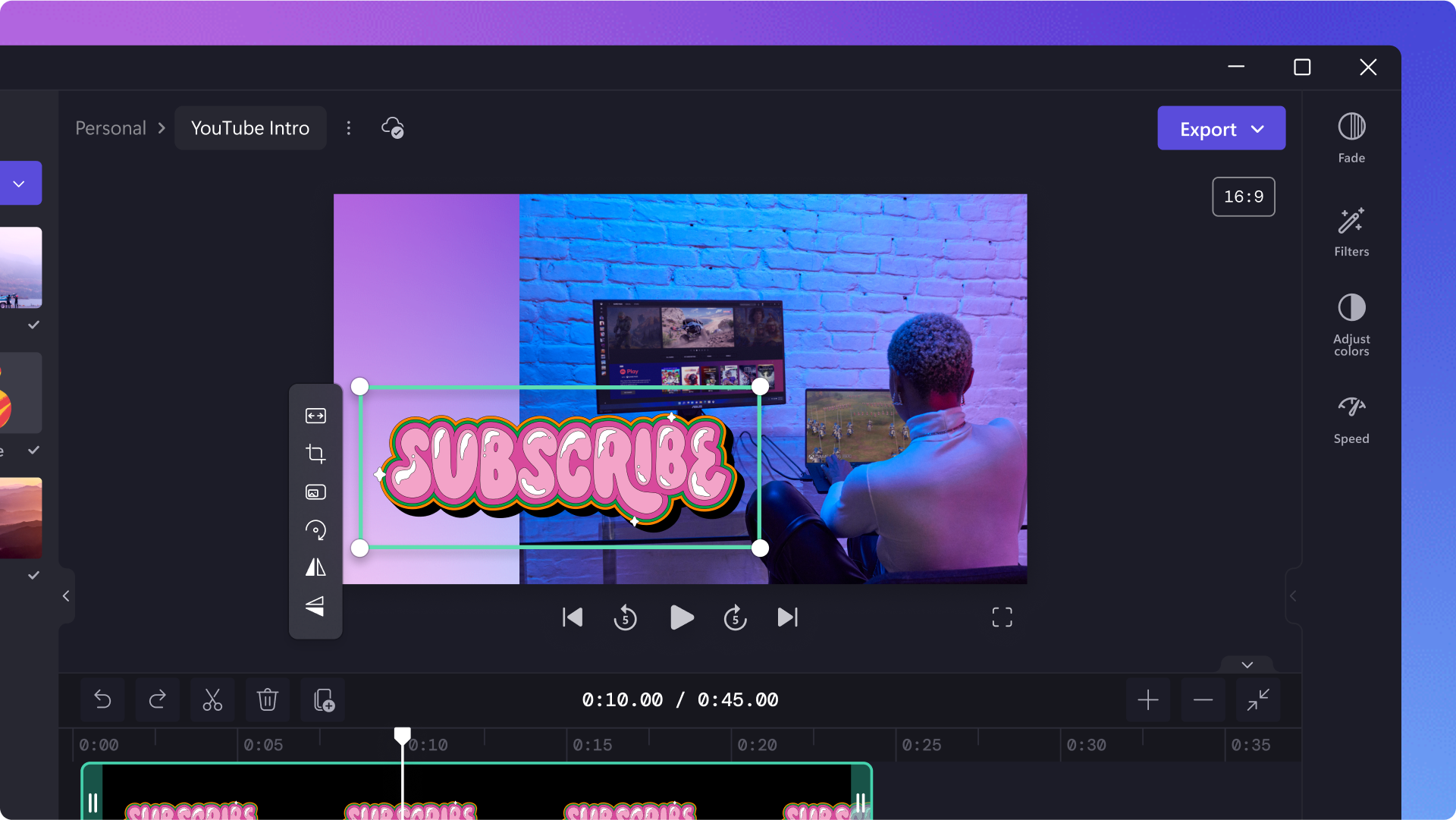Select the YouTube Intro project title

(x=250, y=127)
